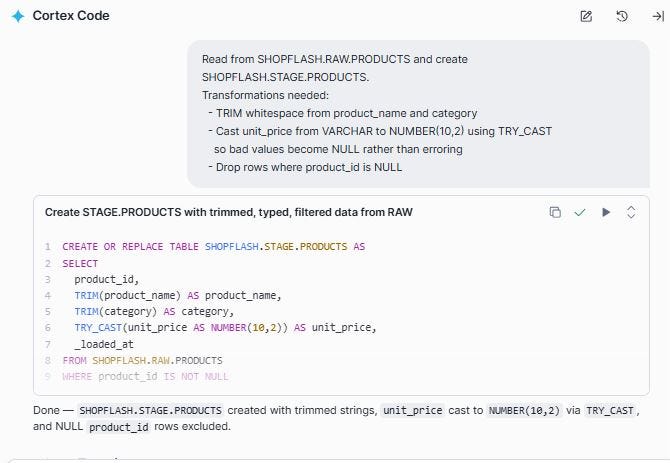The image size is (670, 463).
Task: Run the SQL with the play button
Action: click(x=605, y=212)
